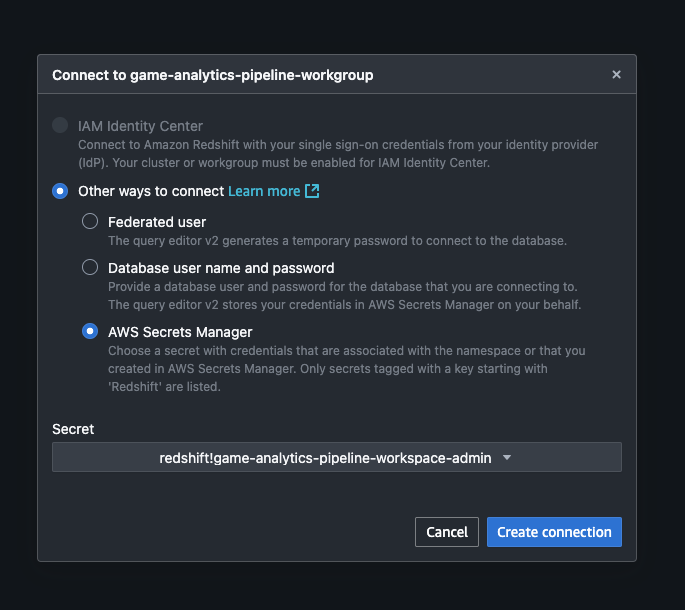The image size is (685, 610).
Task: Click the single sign-on credentials description text
Action: click(x=338, y=153)
